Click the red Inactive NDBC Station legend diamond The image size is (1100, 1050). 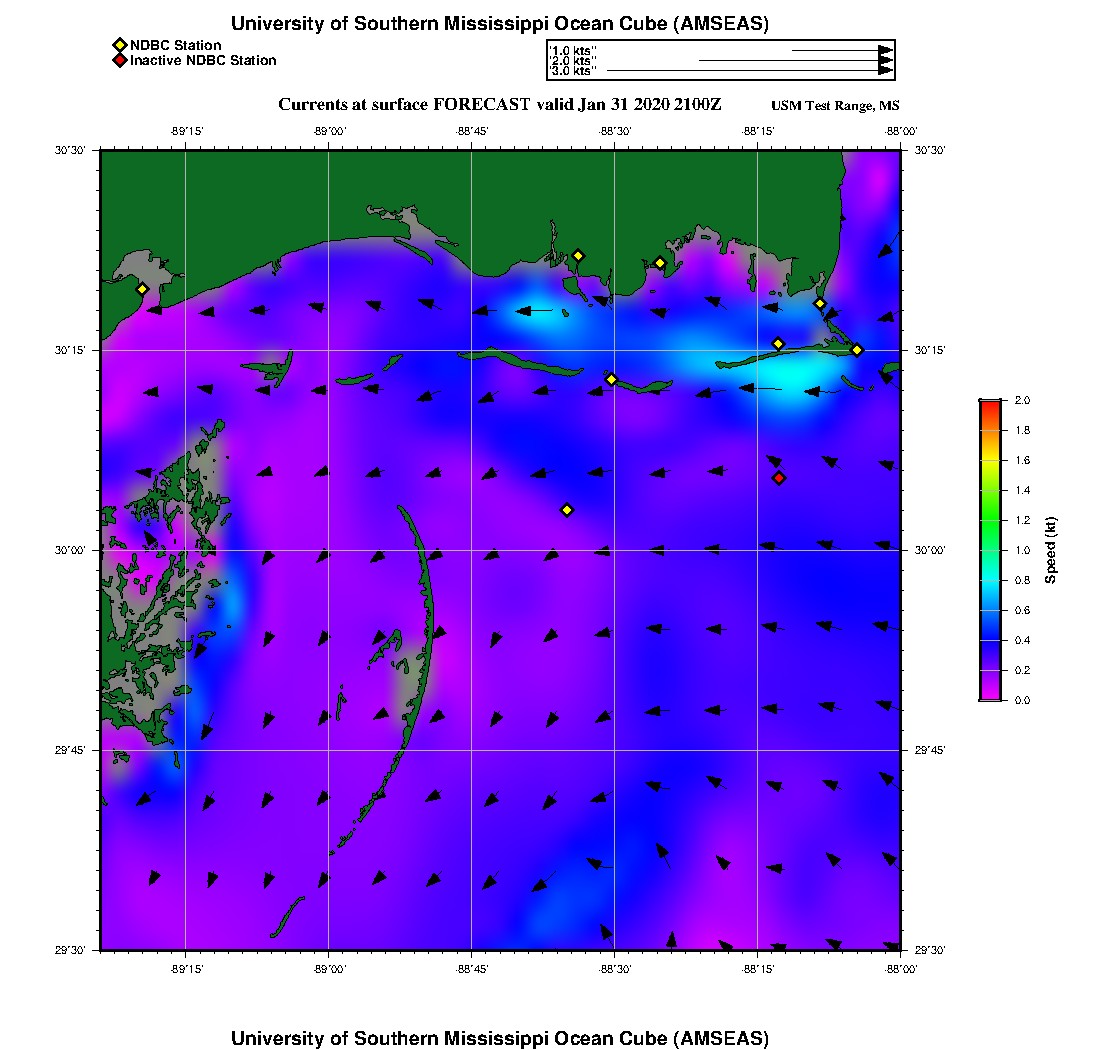(x=119, y=60)
